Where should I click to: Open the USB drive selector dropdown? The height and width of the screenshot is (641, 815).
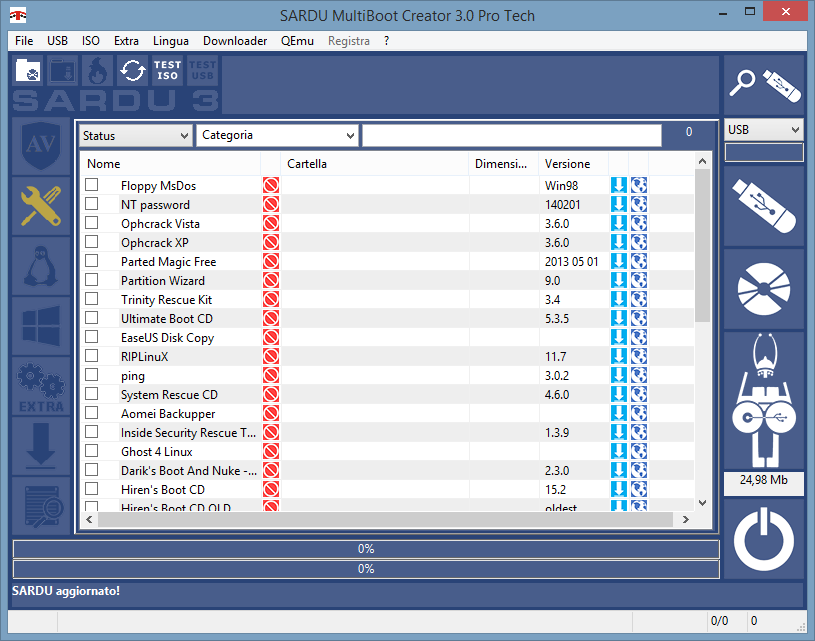(x=764, y=129)
